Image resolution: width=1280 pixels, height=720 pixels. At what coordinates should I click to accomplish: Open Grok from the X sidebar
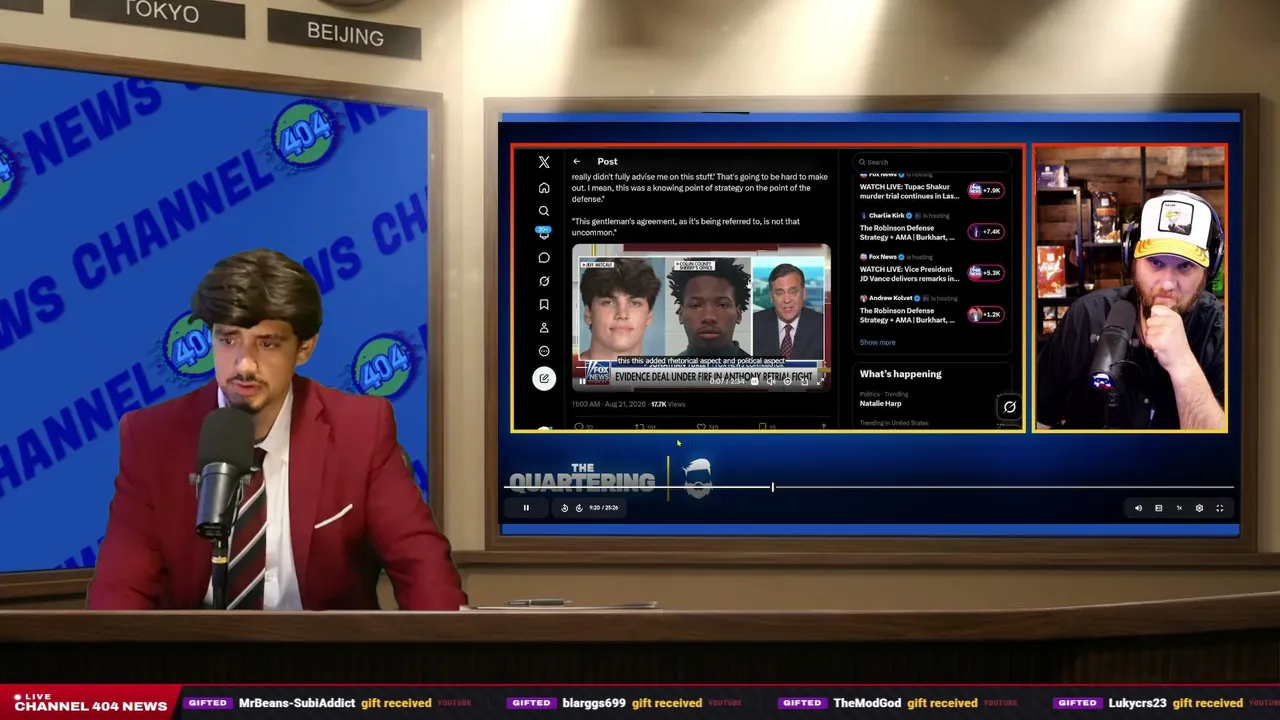pos(544,281)
